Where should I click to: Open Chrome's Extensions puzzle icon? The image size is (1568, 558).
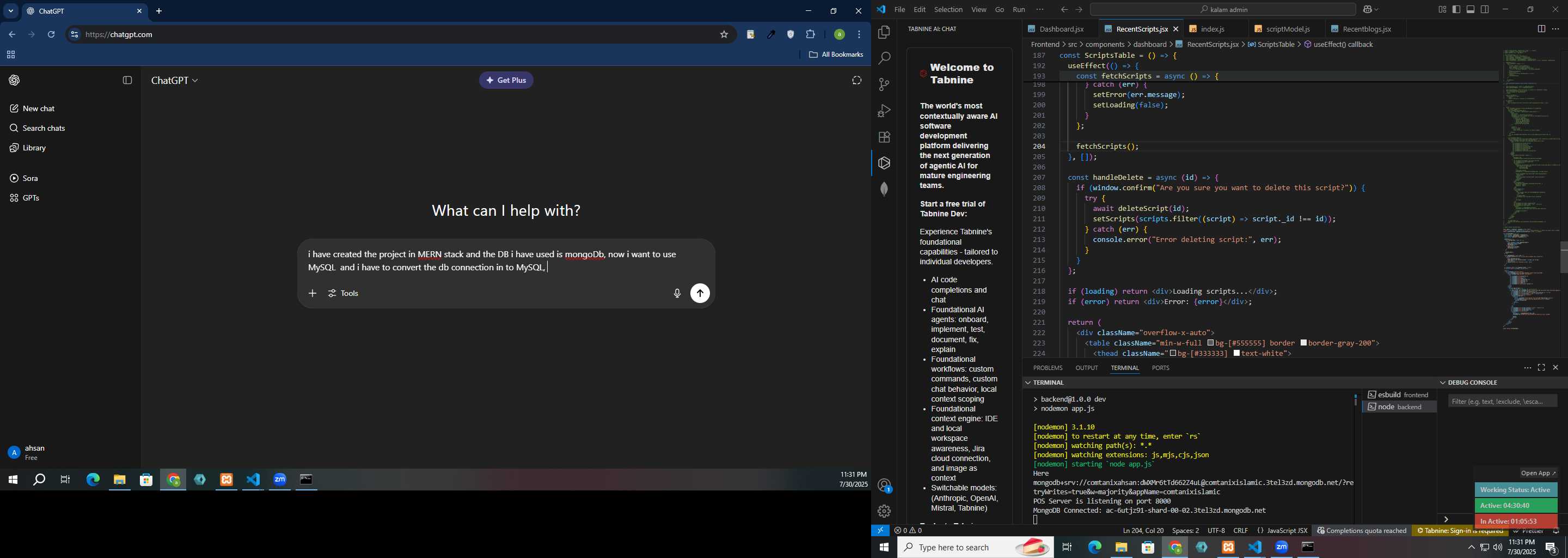pyautogui.click(x=811, y=35)
